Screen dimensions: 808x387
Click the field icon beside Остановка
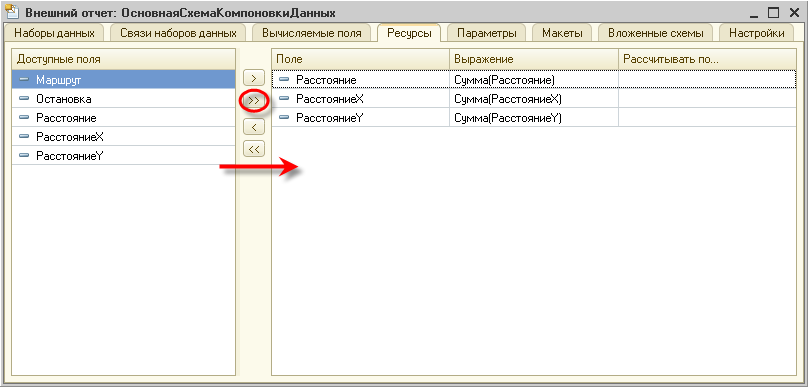pyautogui.click(x=24, y=98)
